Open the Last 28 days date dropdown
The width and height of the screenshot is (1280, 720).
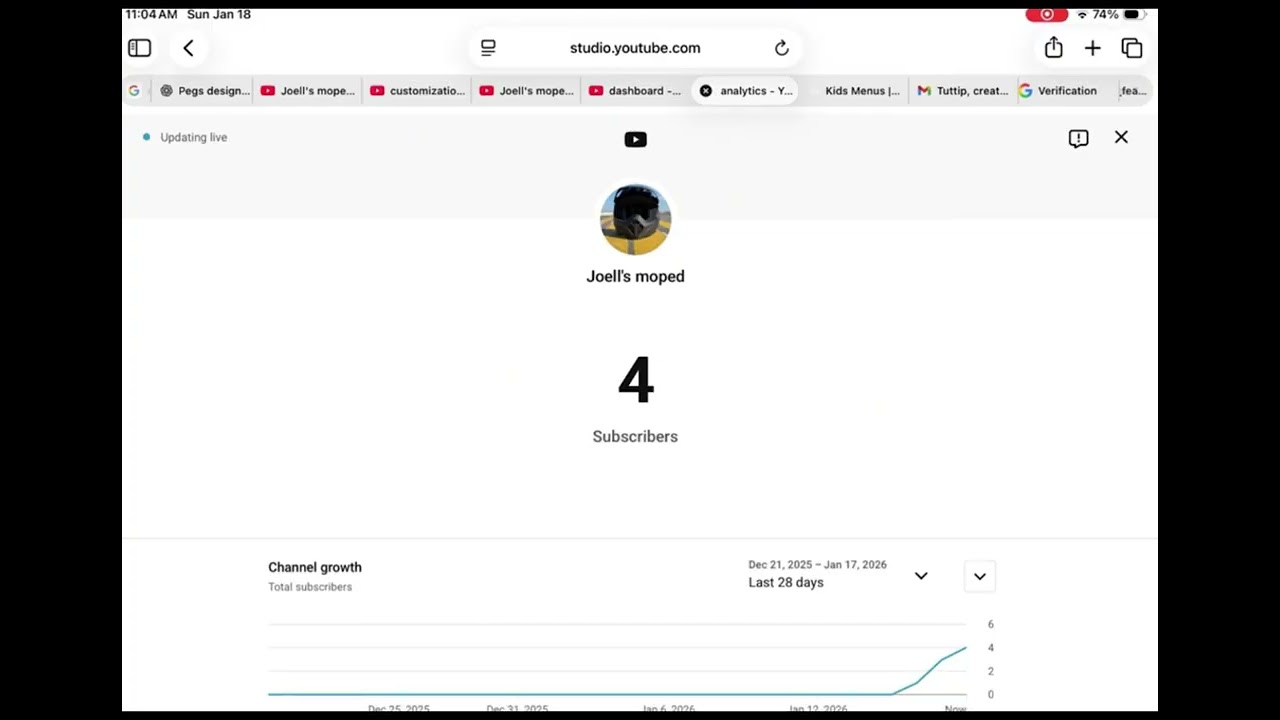pos(838,575)
